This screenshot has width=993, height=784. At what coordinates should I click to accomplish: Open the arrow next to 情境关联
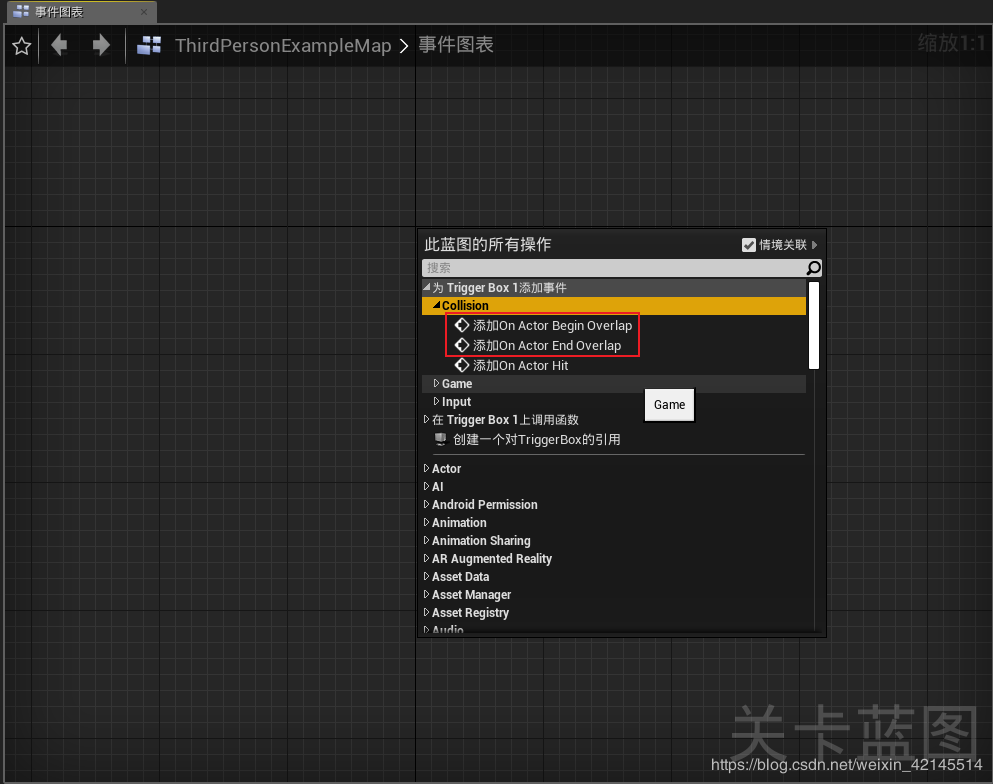pyautogui.click(x=814, y=245)
